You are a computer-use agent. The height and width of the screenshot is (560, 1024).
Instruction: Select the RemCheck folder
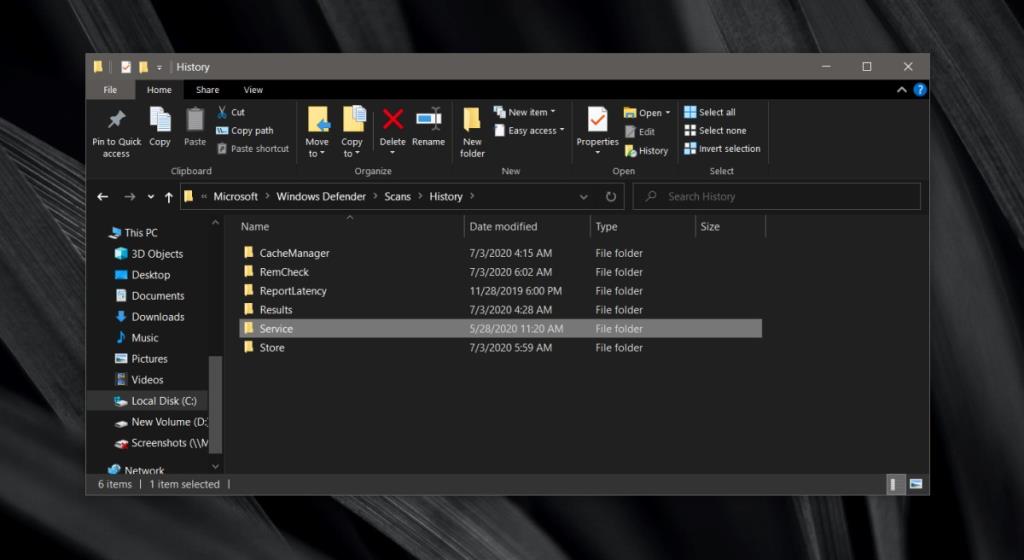500,272
